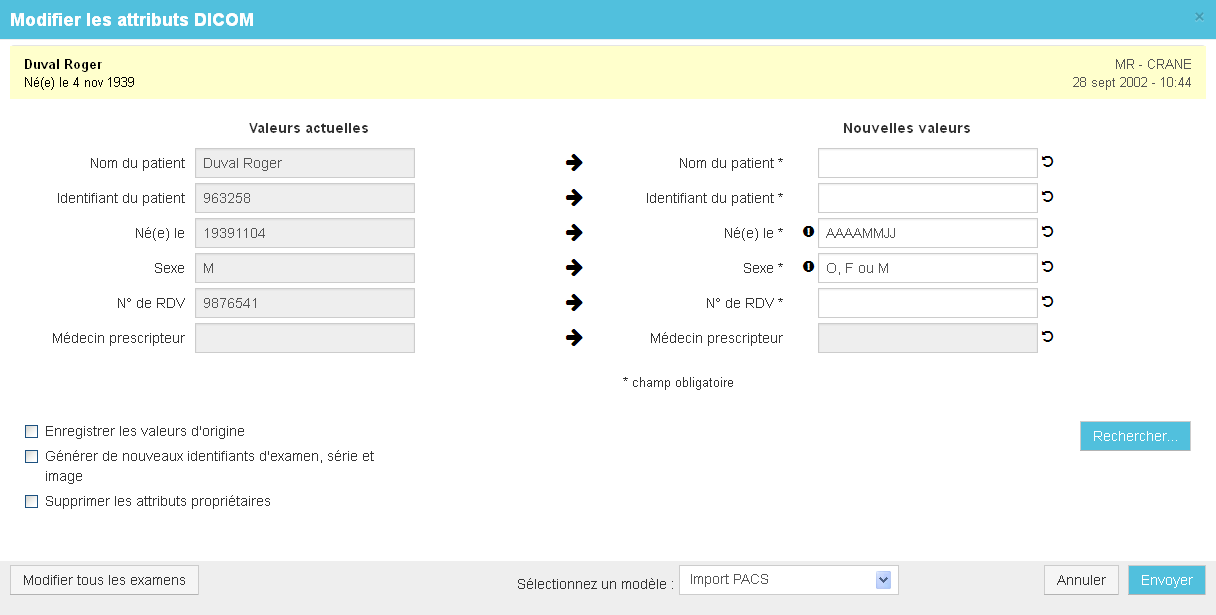Copy Nom du patient value with arrow
The width and height of the screenshot is (1216, 615).
pyautogui.click(x=574, y=163)
